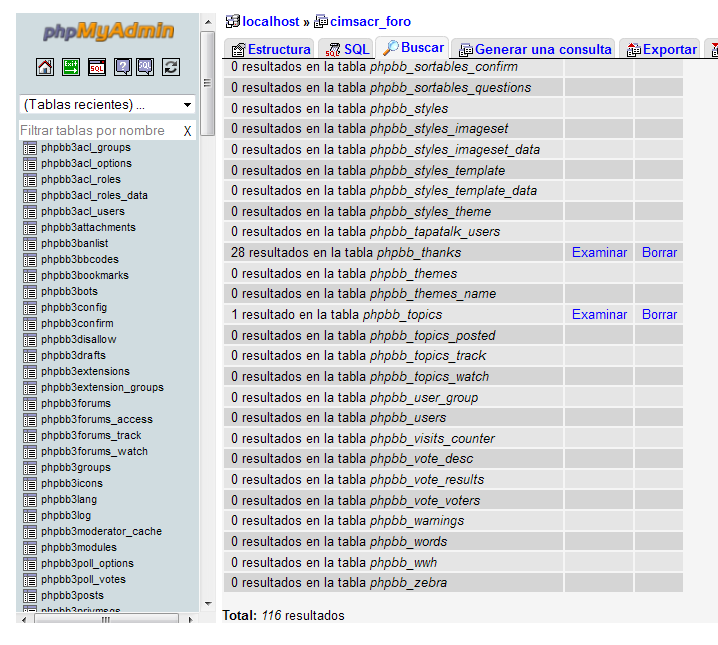Image resolution: width=718 pixels, height=645 pixels.
Task: Click table icon beside phpbb3icons
Action: tap(30, 484)
